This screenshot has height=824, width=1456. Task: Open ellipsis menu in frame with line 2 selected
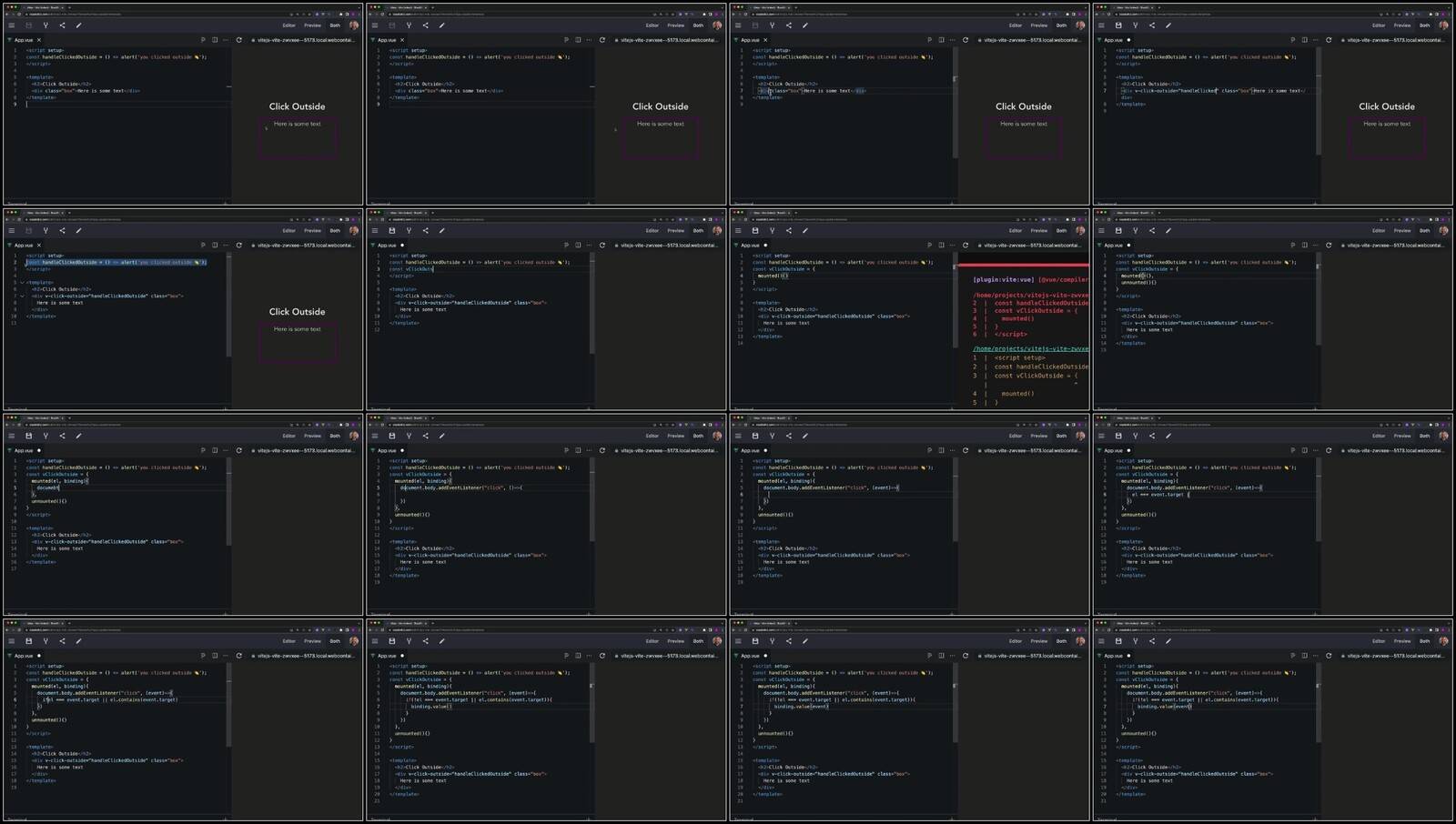(x=226, y=246)
